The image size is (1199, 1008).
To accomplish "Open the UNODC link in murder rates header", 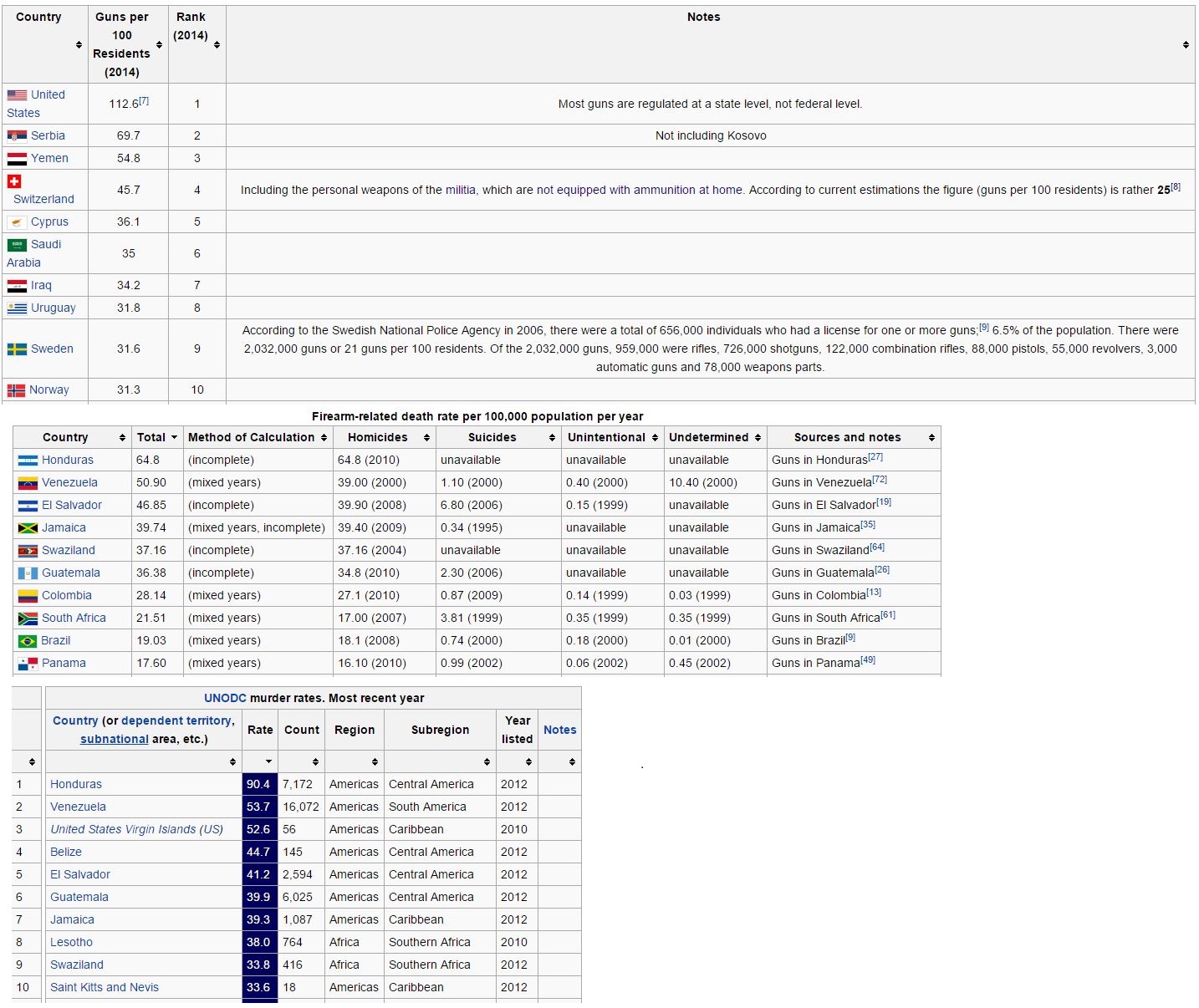I will point(226,698).
